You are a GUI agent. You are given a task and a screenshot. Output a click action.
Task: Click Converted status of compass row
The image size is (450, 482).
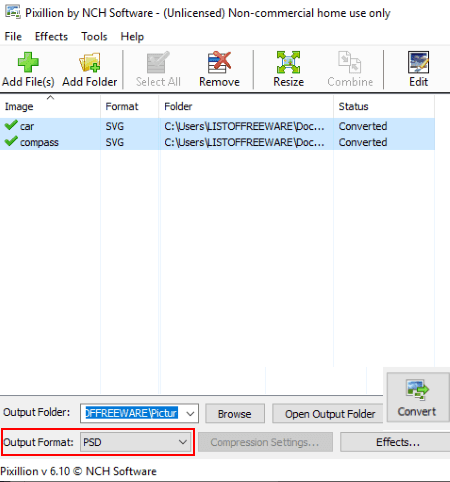(363, 142)
